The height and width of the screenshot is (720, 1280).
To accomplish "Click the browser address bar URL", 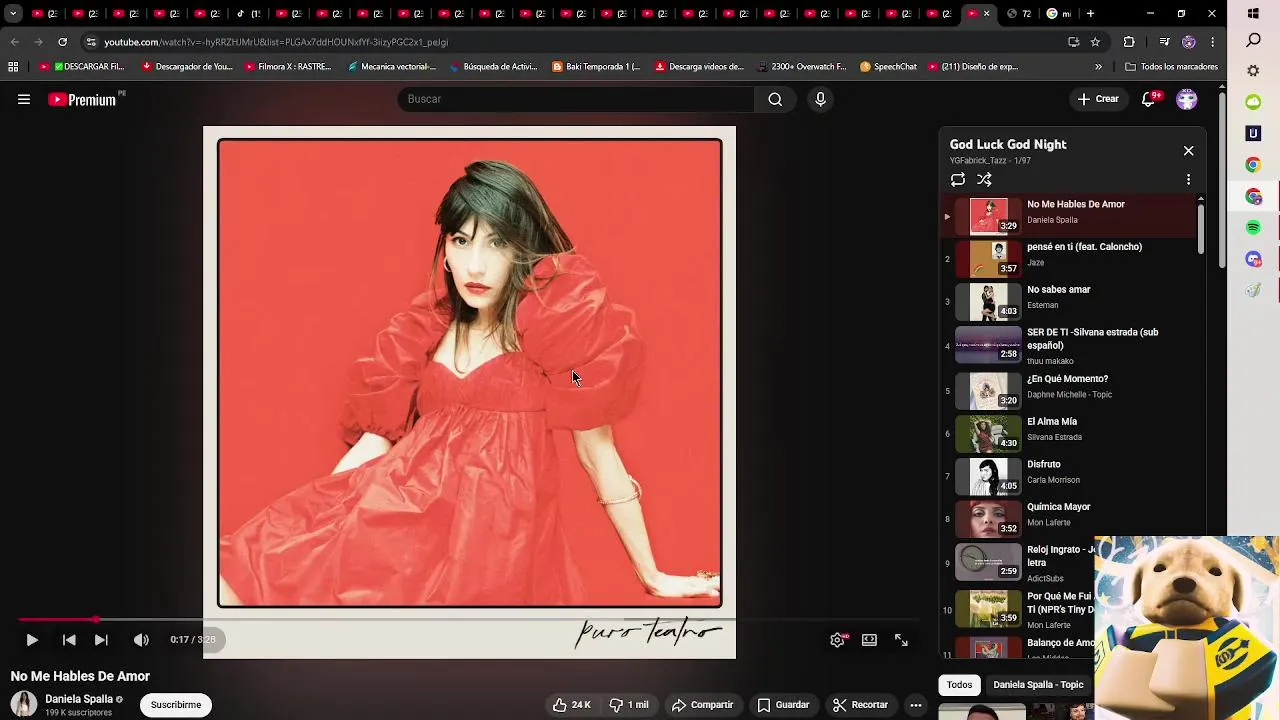I will (x=276, y=42).
